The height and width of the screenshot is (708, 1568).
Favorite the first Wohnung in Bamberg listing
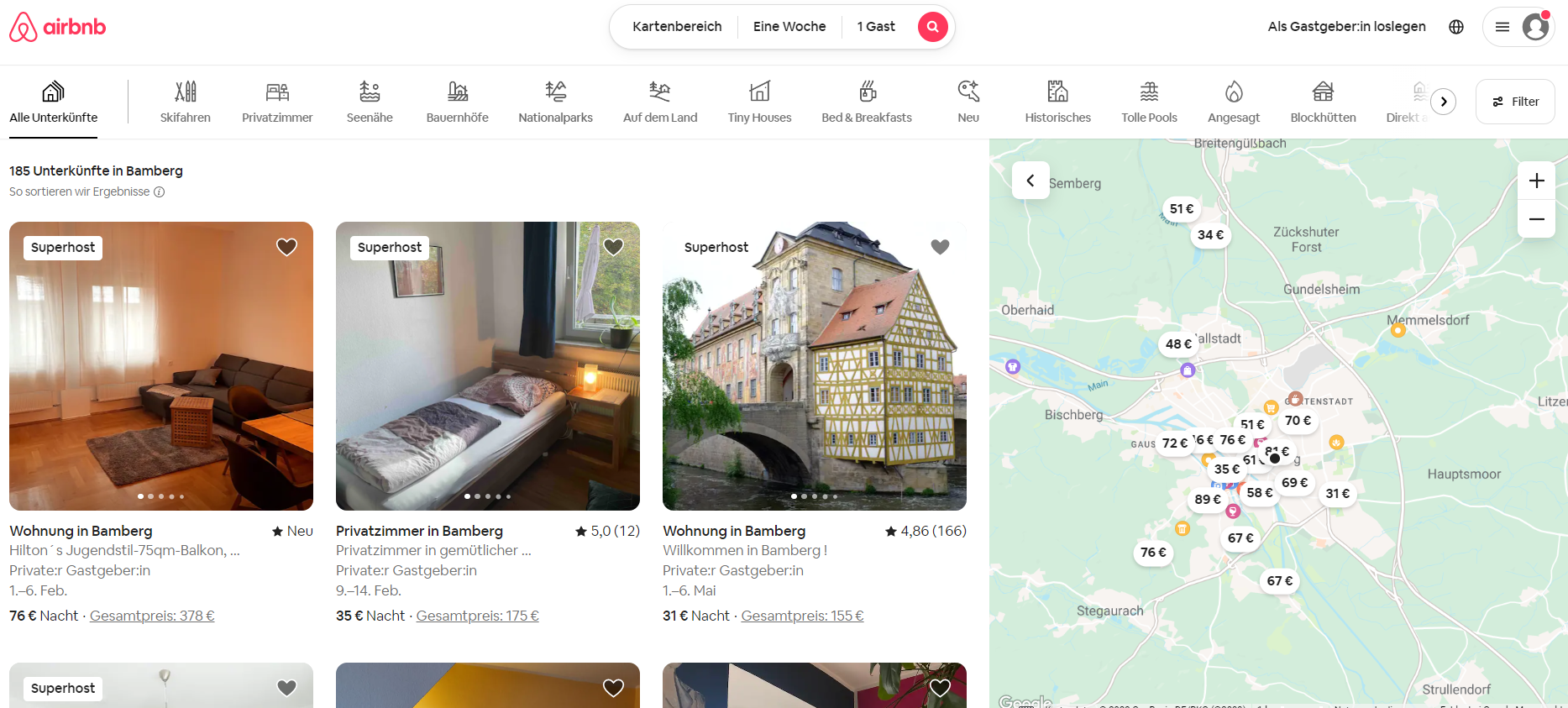click(286, 247)
